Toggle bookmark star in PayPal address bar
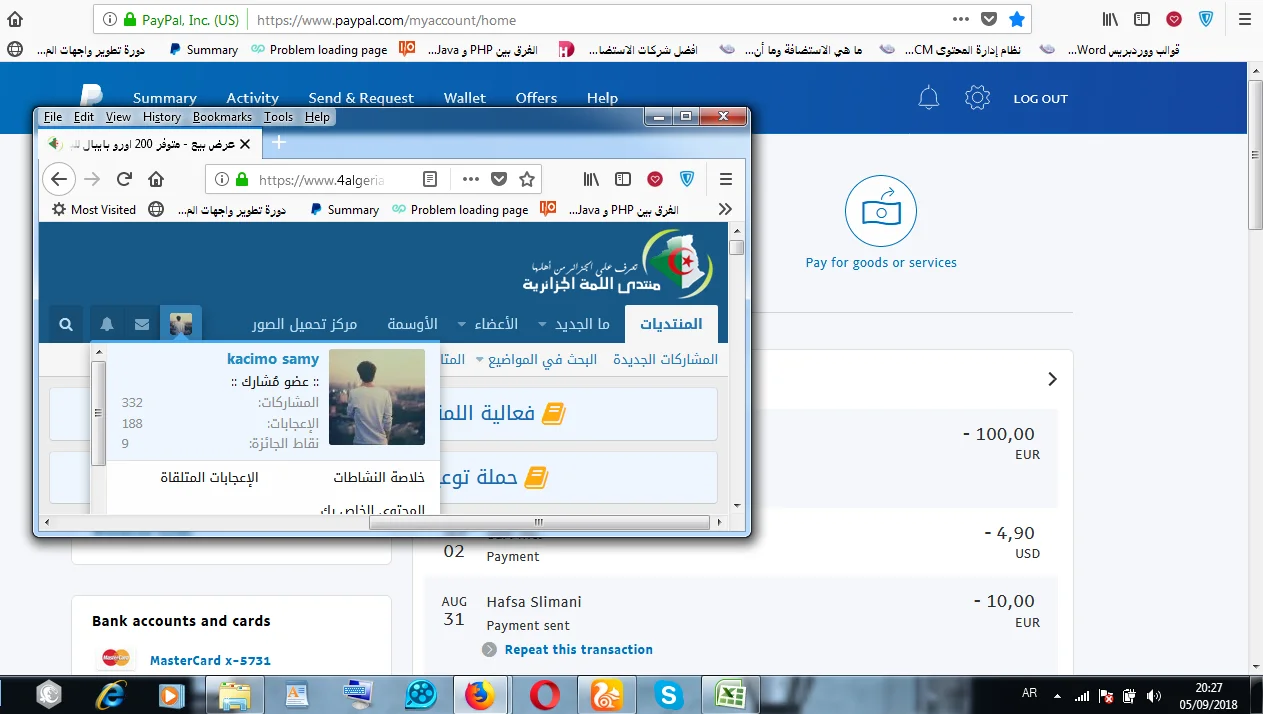This screenshot has width=1263, height=714. pos(1016,19)
